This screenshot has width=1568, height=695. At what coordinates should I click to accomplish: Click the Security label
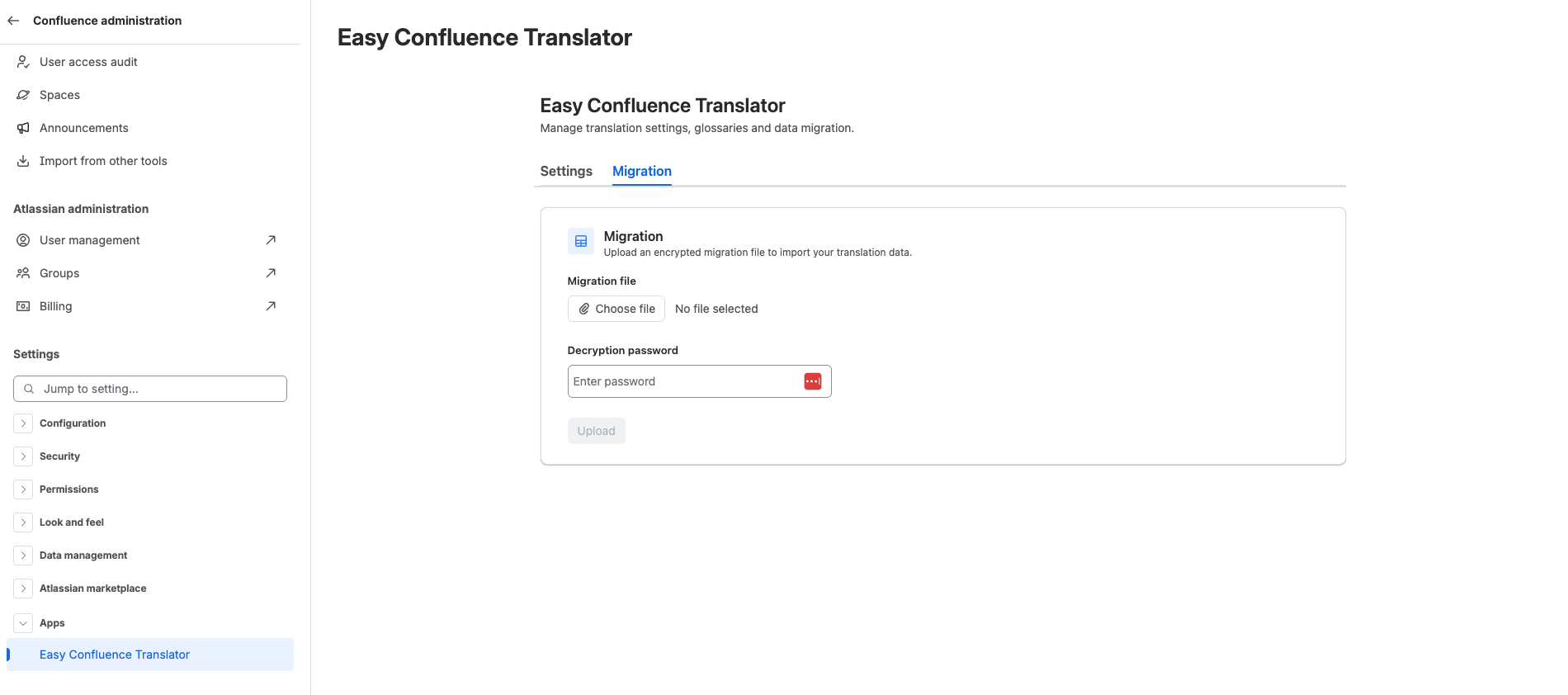(x=59, y=456)
